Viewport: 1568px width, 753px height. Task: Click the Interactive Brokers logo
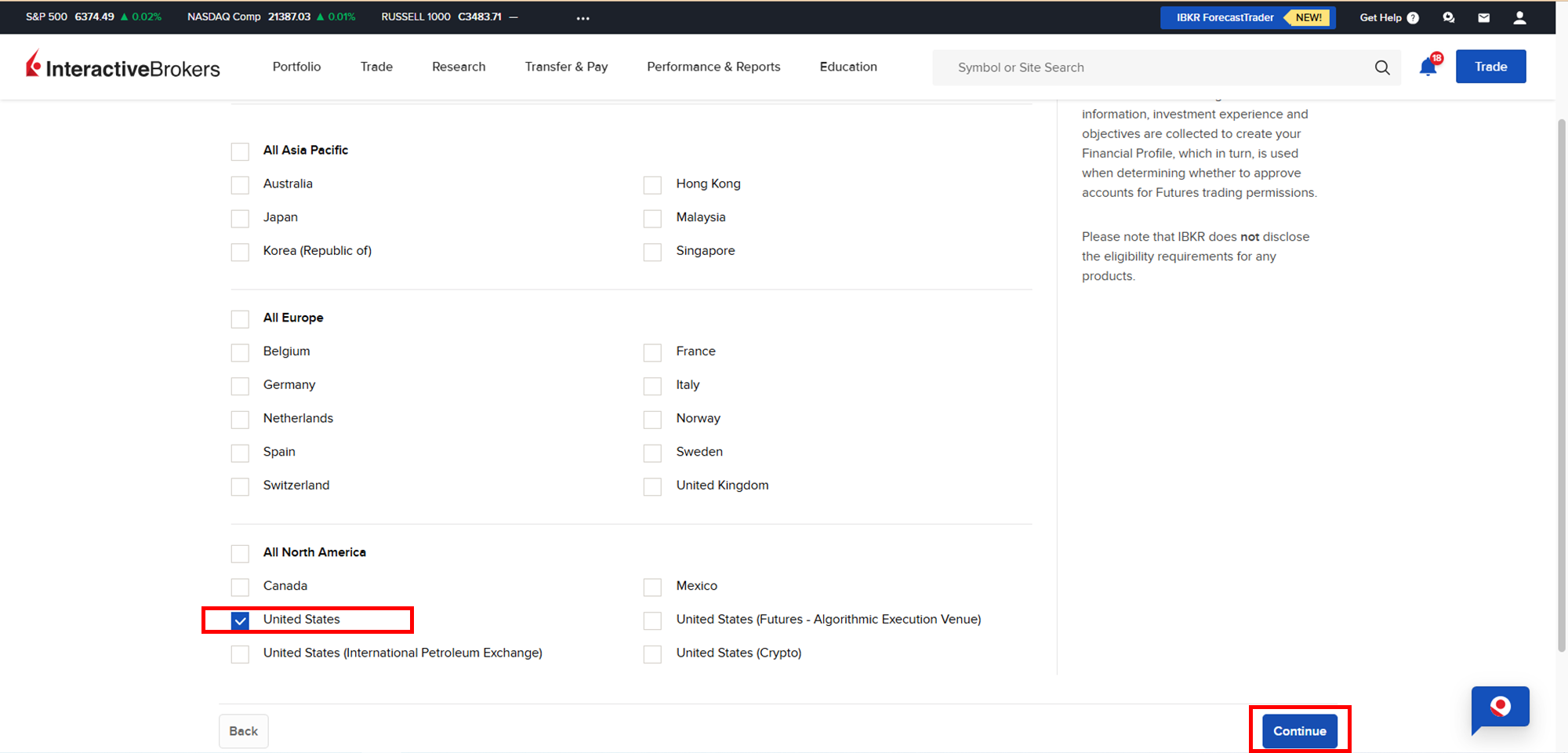point(123,67)
